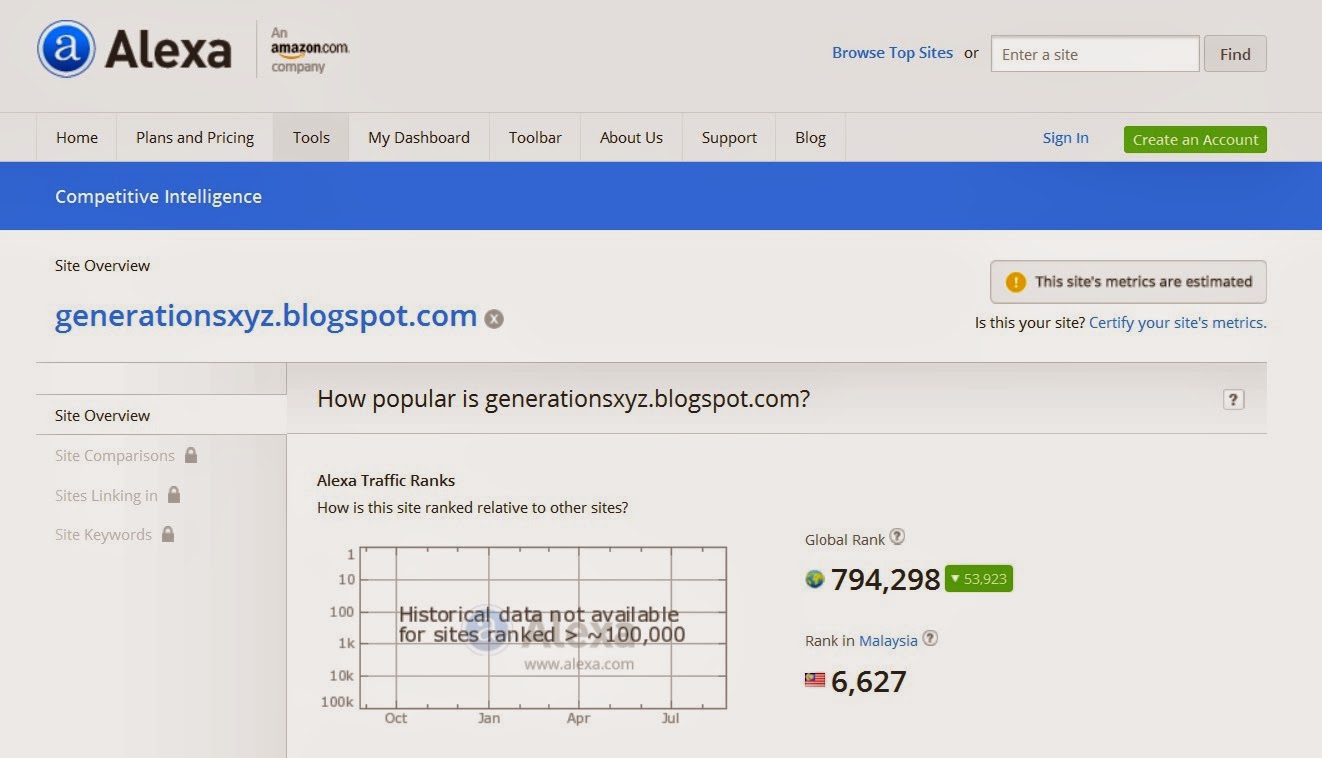This screenshot has height=758, width=1322.
Task: Click the green 53,923 rank change badge
Action: click(x=979, y=579)
